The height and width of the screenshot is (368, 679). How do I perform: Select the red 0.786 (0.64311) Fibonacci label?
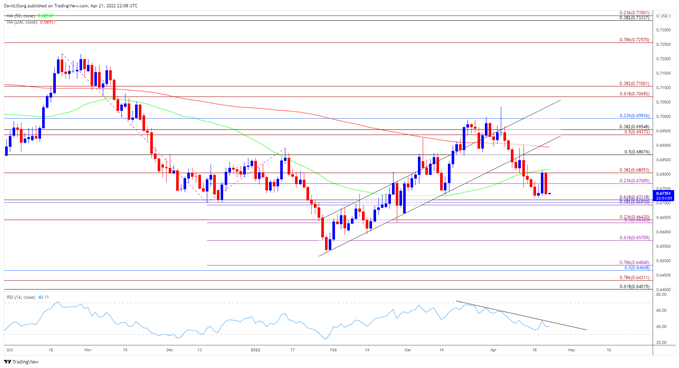click(x=634, y=278)
